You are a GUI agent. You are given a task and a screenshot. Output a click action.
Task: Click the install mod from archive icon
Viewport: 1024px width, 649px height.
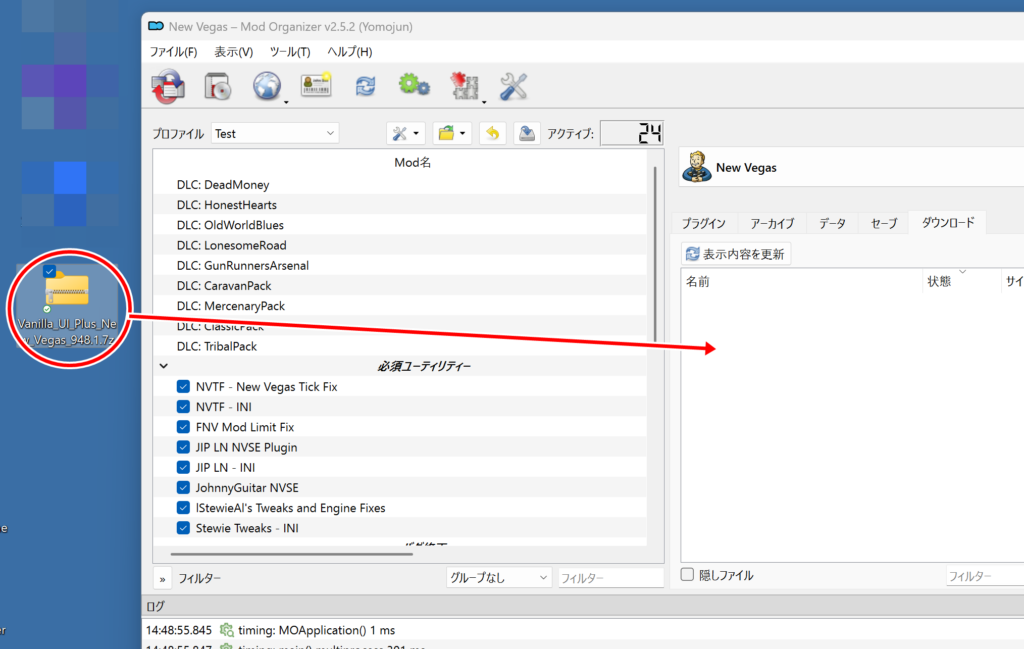(x=217, y=87)
